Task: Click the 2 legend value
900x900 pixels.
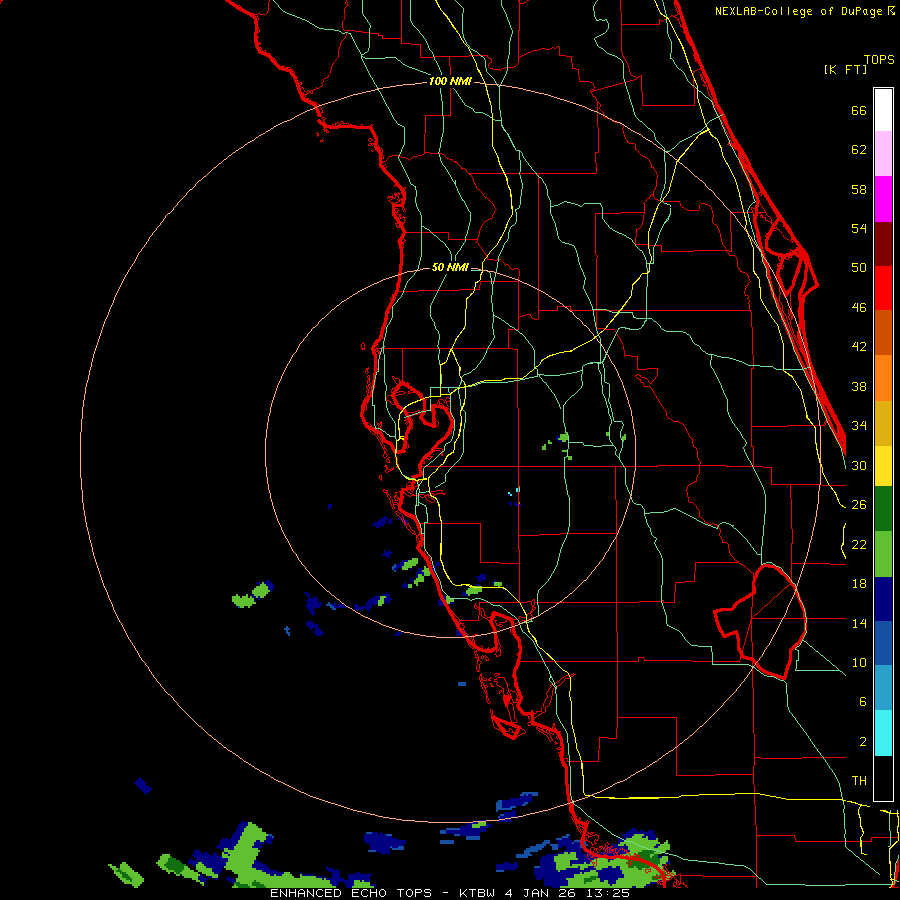Action: (863, 742)
